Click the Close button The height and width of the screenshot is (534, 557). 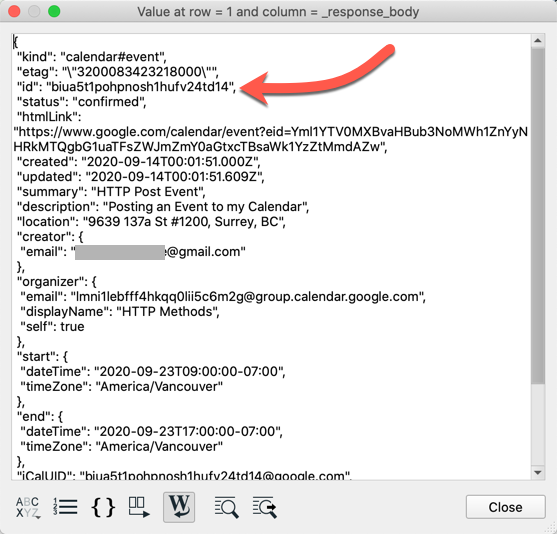(505, 507)
